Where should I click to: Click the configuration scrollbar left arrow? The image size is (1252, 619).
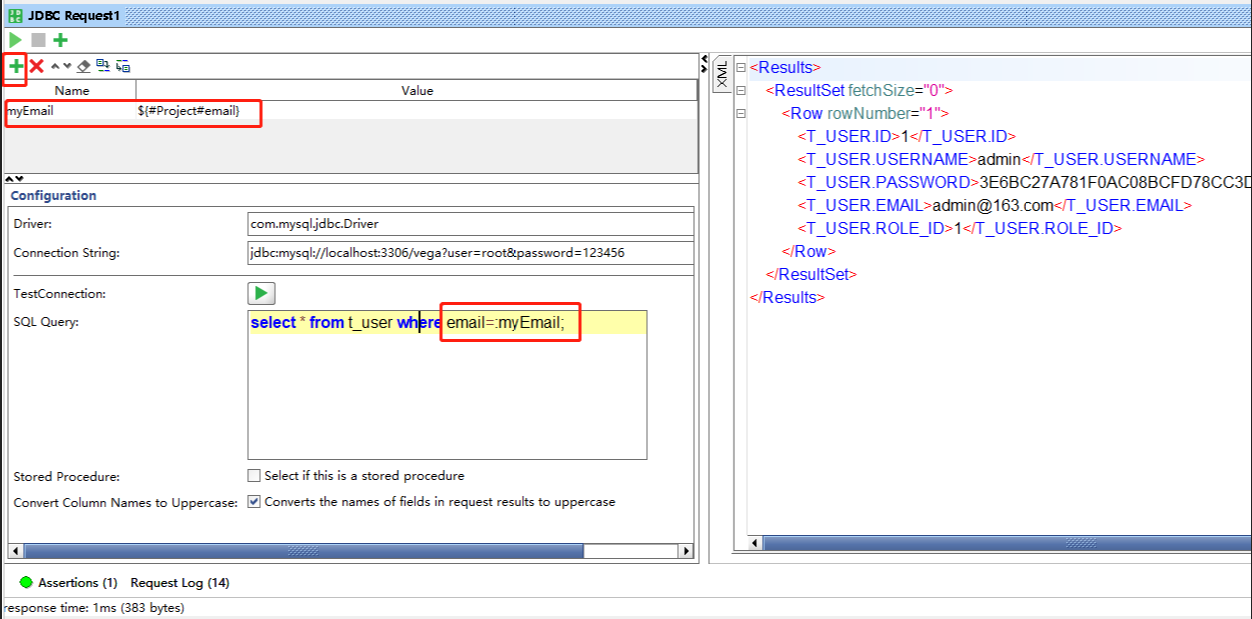(15, 551)
